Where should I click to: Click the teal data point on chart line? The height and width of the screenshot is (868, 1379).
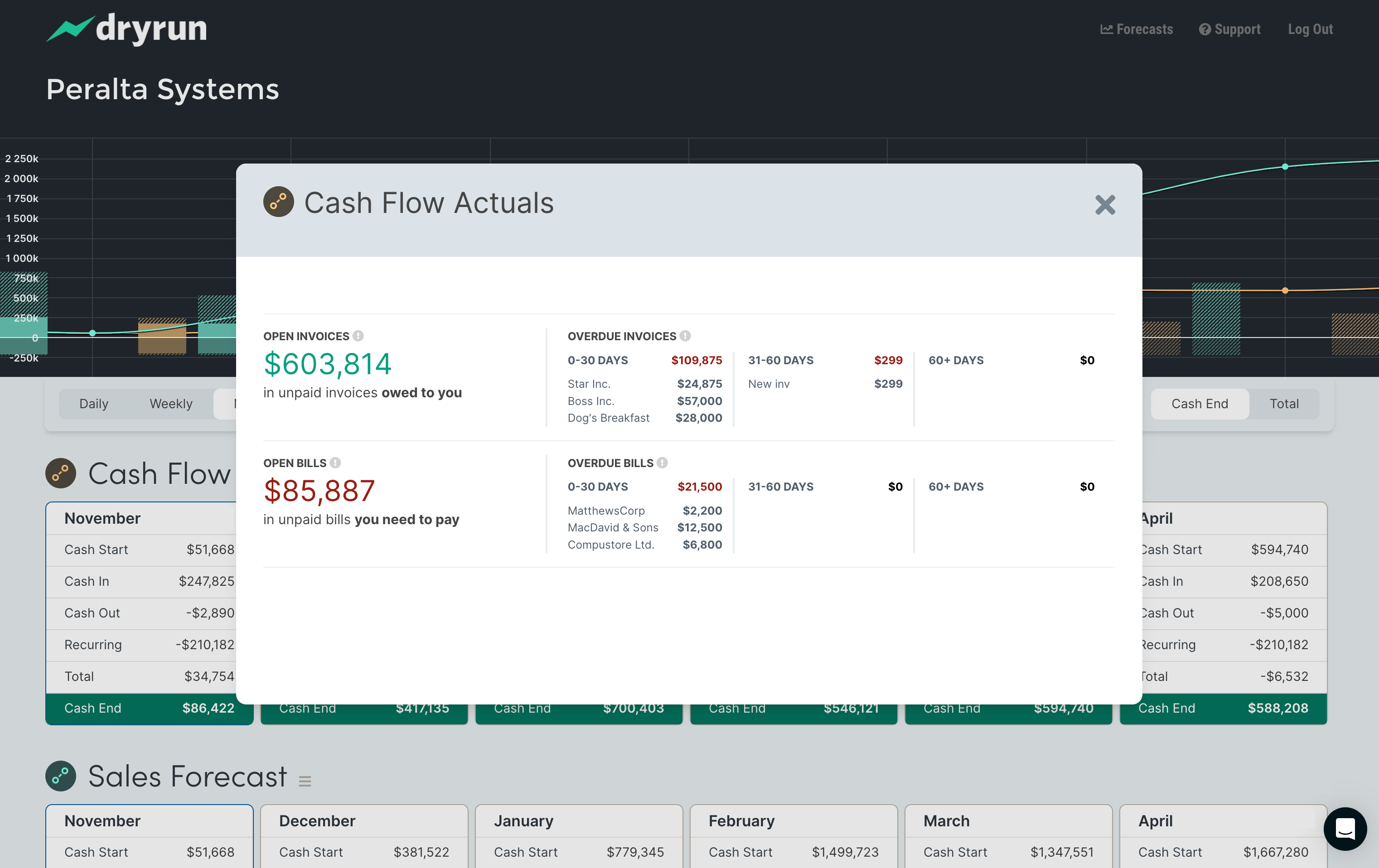click(x=1285, y=167)
